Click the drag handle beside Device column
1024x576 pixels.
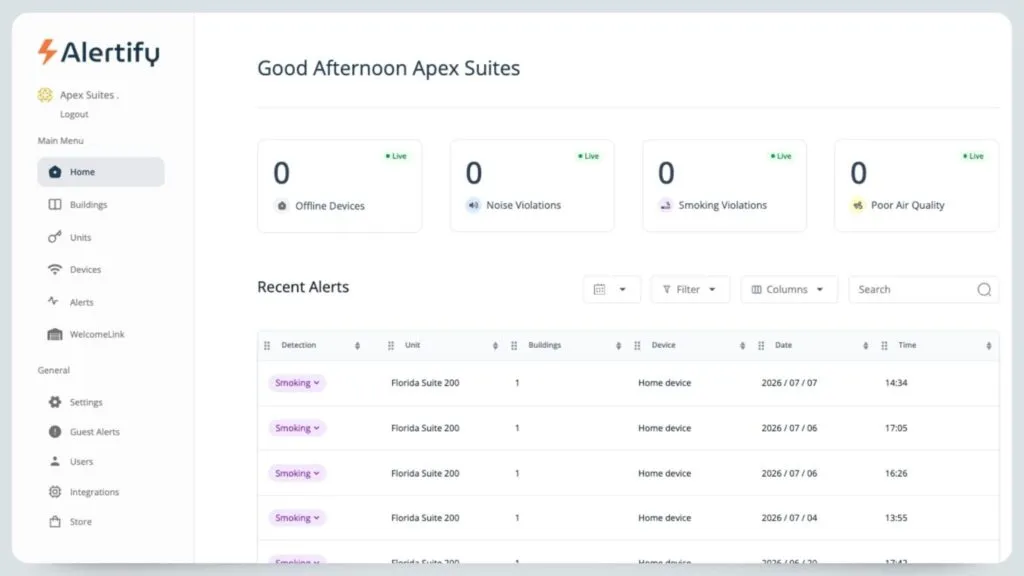point(637,345)
